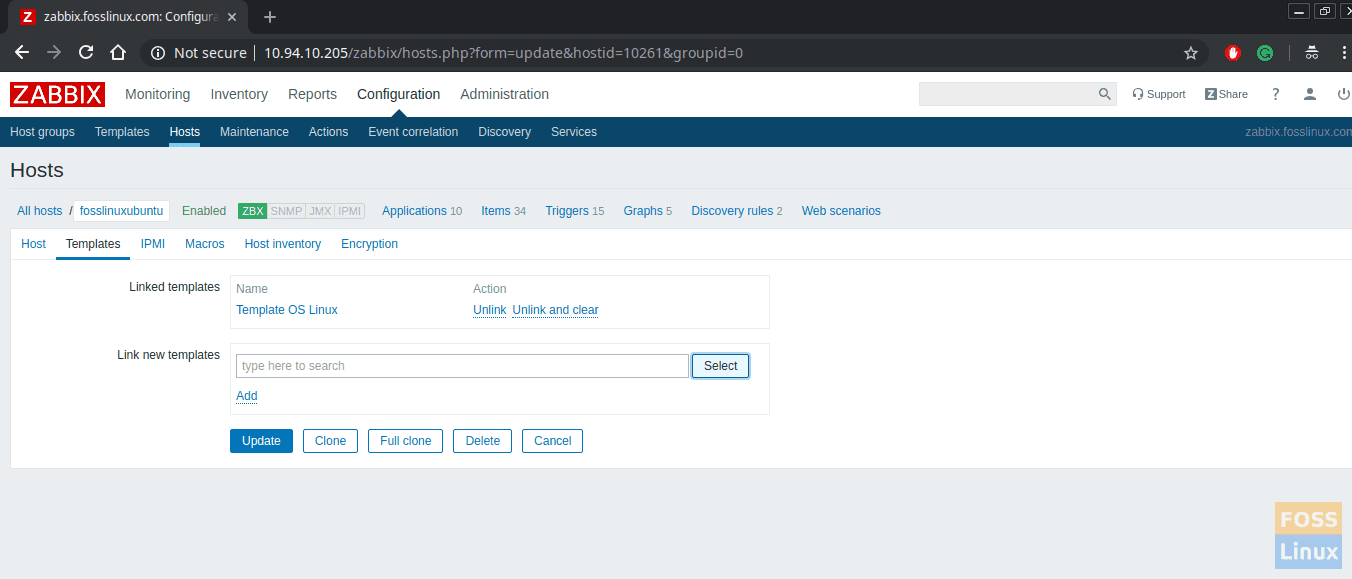Switch to the Macros tab
This screenshot has width=1352, height=579.
coord(205,244)
